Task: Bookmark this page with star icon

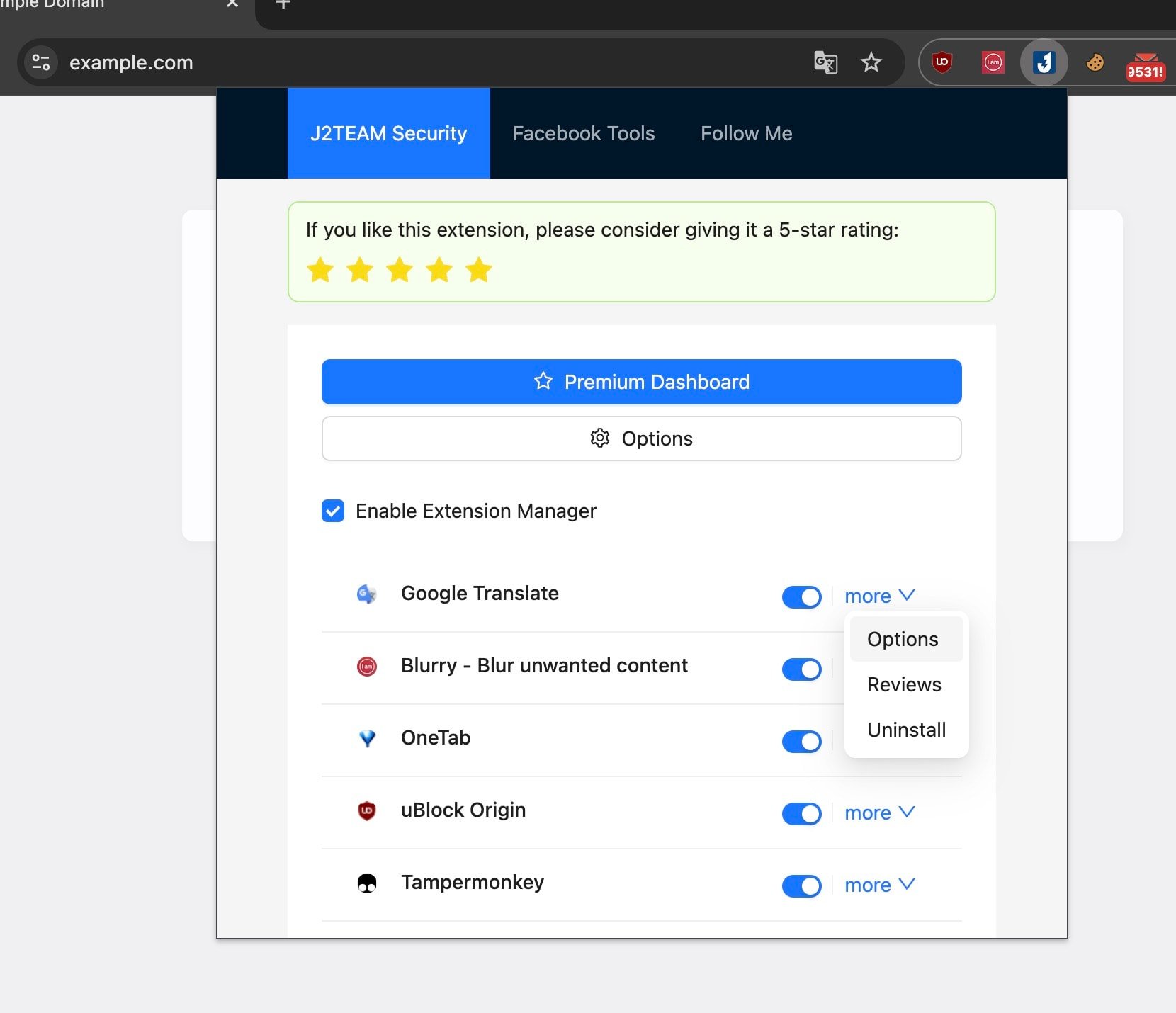Action: 871,62
